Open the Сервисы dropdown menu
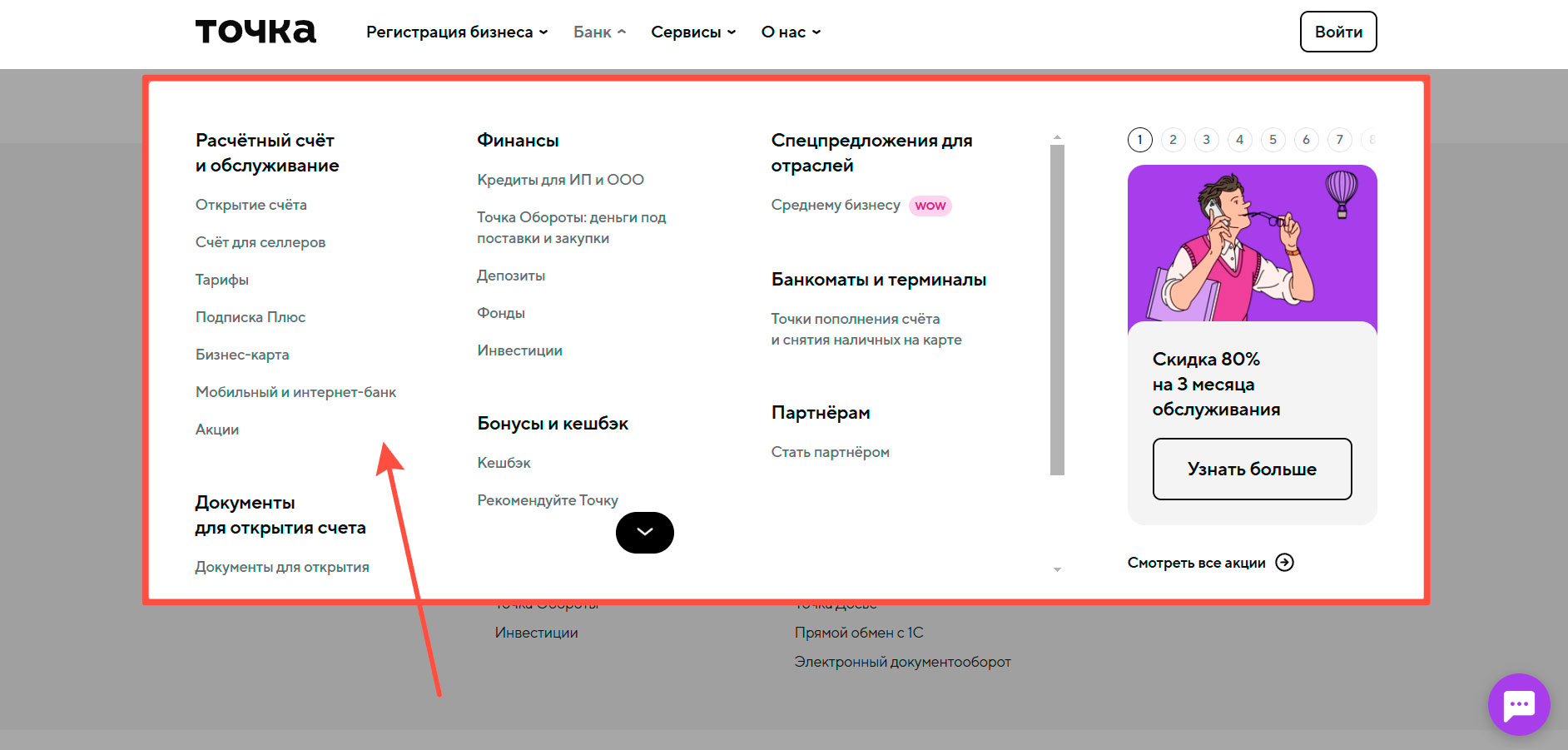Viewport: 1568px width, 750px height. coord(693,32)
